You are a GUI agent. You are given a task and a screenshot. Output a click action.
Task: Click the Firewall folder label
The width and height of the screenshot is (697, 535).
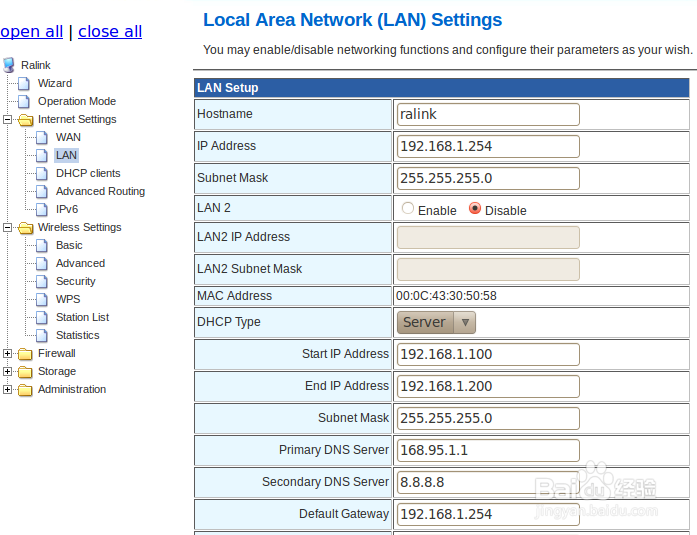56,353
